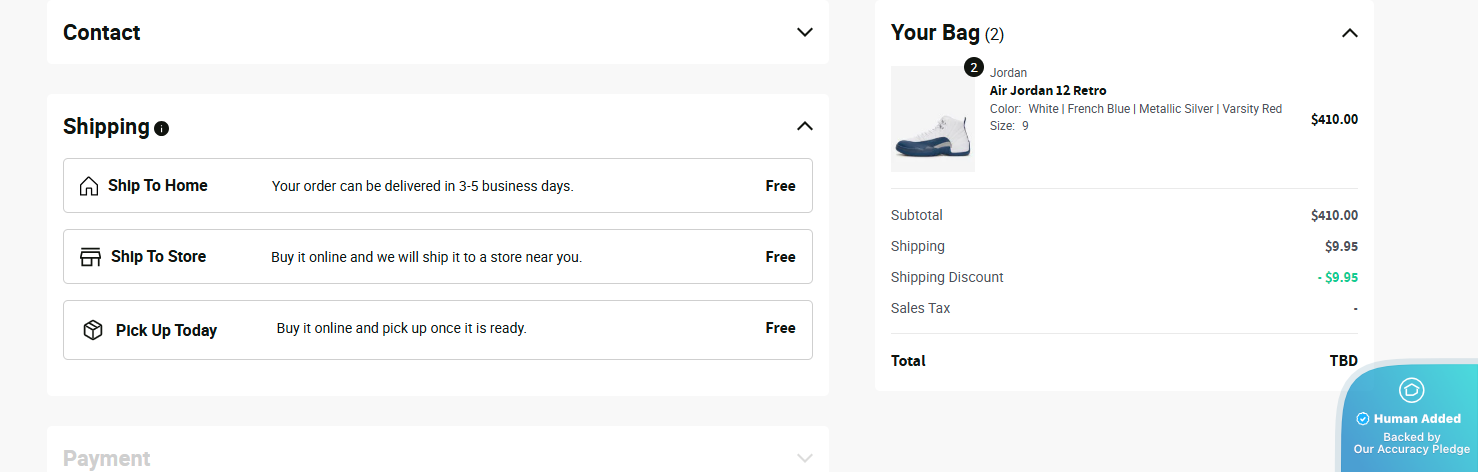Viewport: 1478px width, 472px height.
Task: Click the house icon for Ship To Home
Action: pyautogui.click(x=89, y=186)
